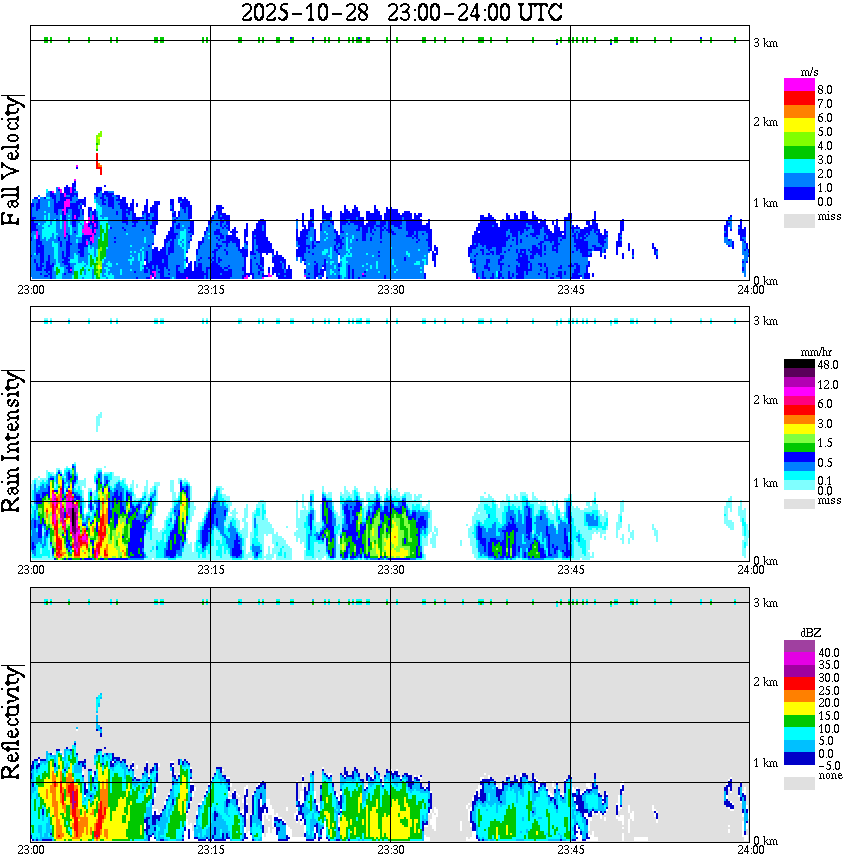Image resolution: width=850 pixels, height=868 pixels.
Task: Click the 25.0 value in the dBZ legend
Action: (829, 691)
